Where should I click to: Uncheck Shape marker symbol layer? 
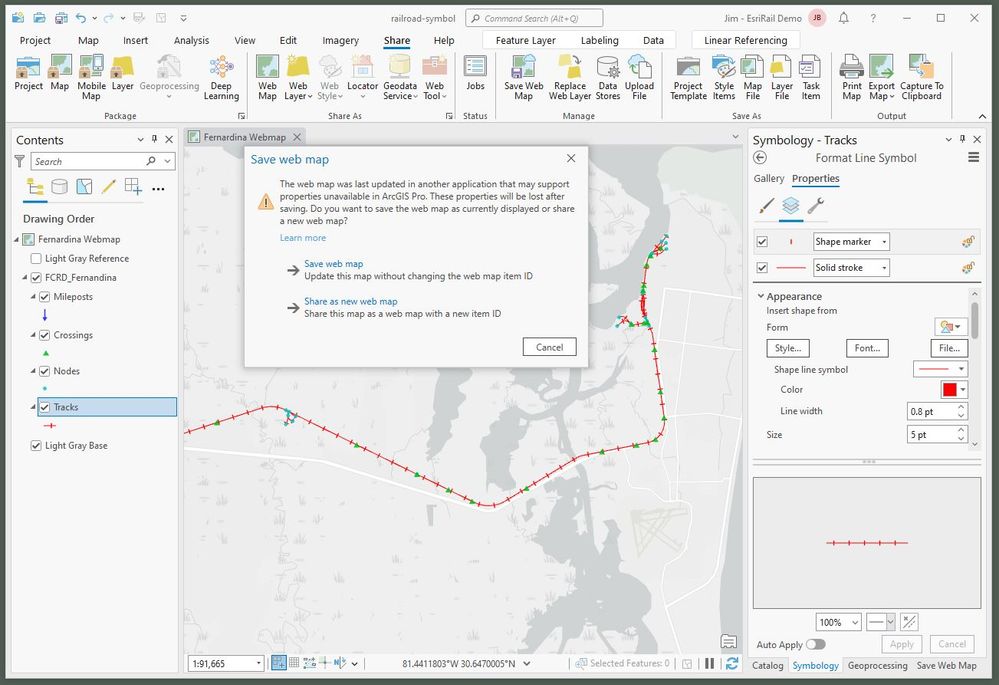click(762, 242)
